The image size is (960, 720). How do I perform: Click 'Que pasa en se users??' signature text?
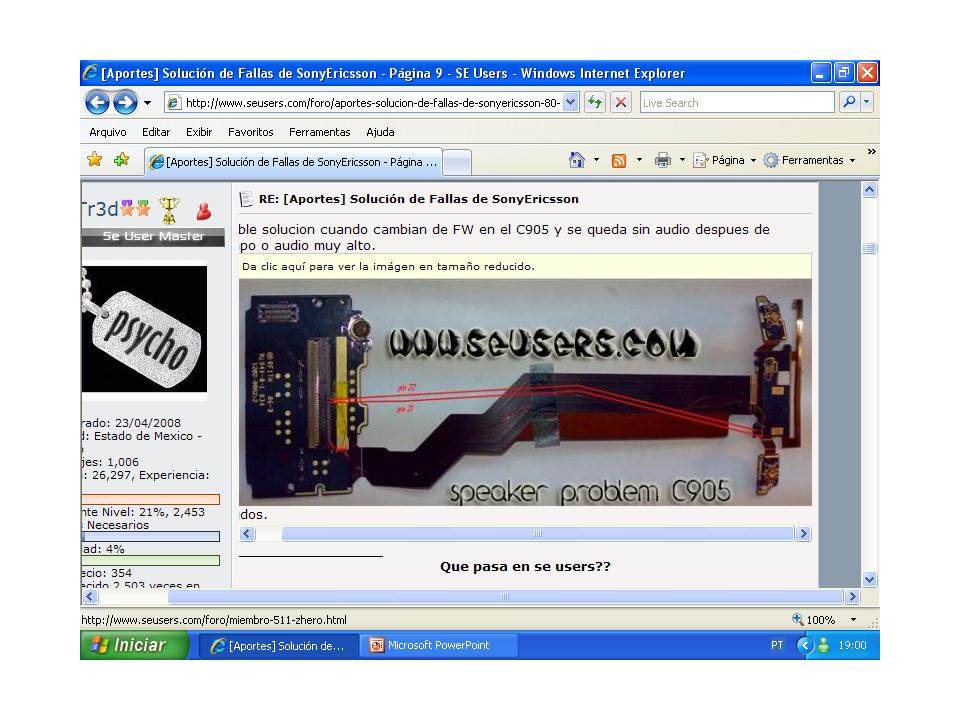(525, 566)
